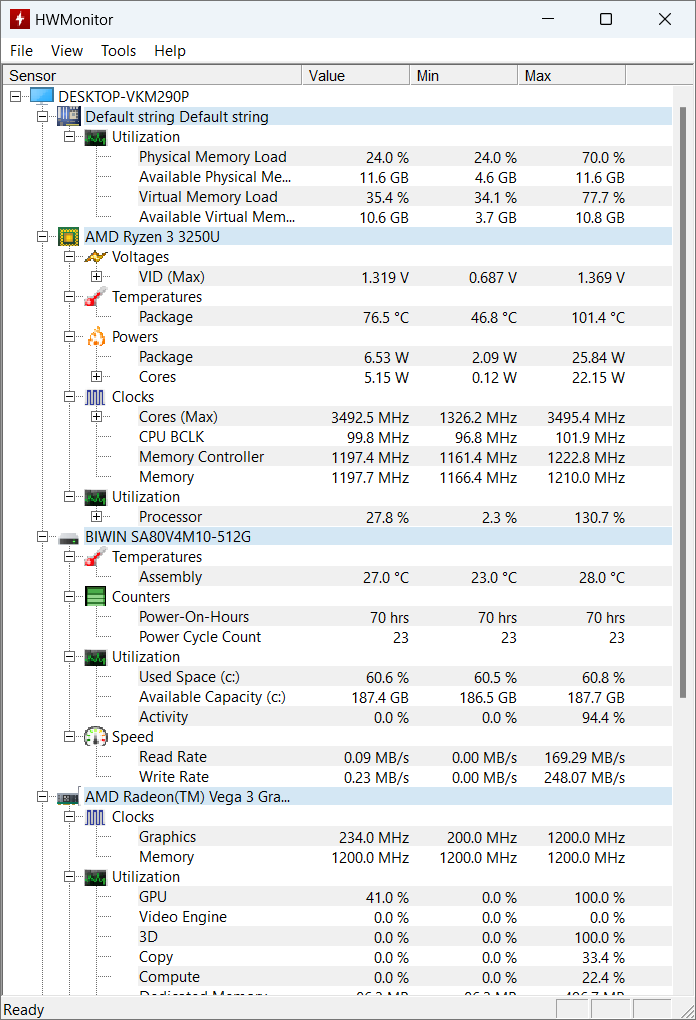Screen dimensions: 696x1020
Task: Collapse the AMD Ryzen 3 3250U node
Action: tap(43, 237)
